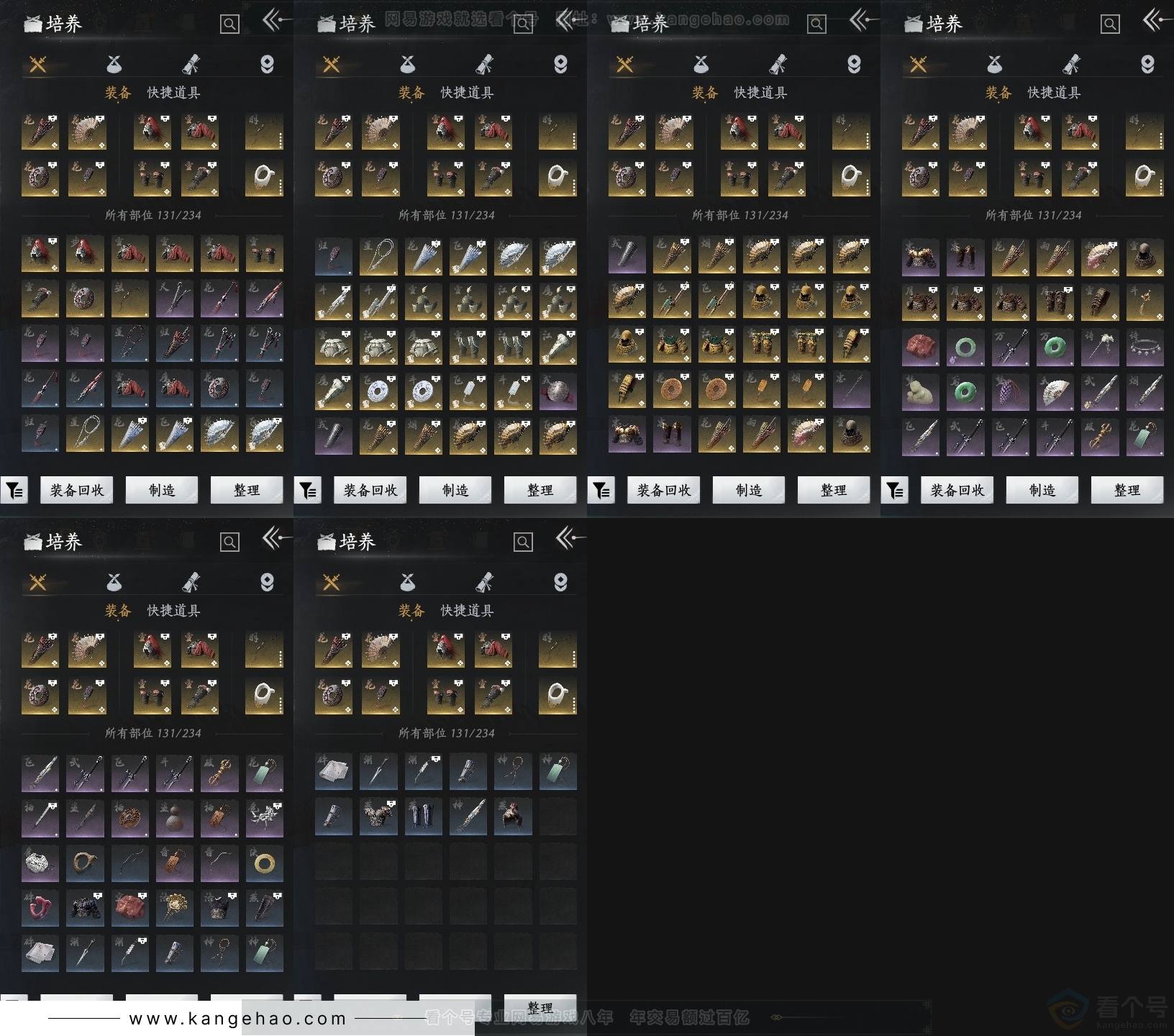Select the white folded cloth in sixth panel
This screenshot has width=1174, height=1036.
[334, 771]
